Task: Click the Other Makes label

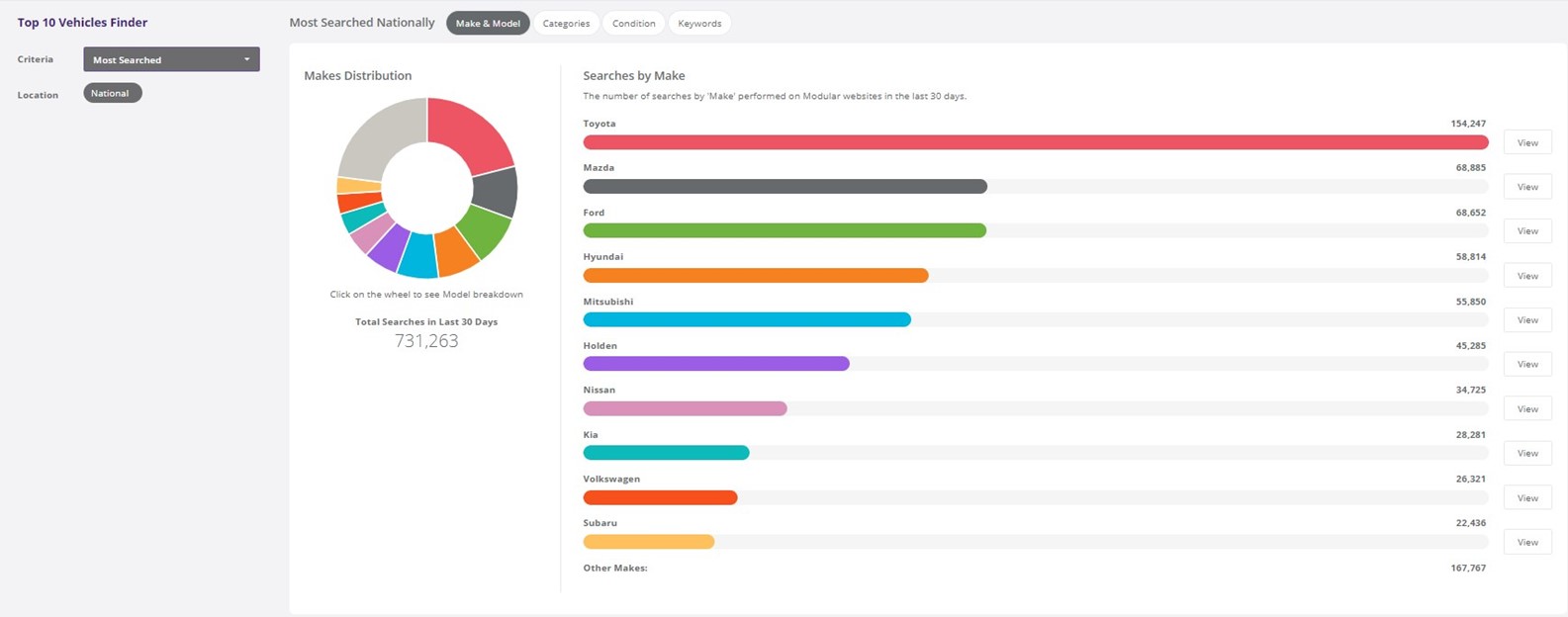Action: tap(615, 568)
